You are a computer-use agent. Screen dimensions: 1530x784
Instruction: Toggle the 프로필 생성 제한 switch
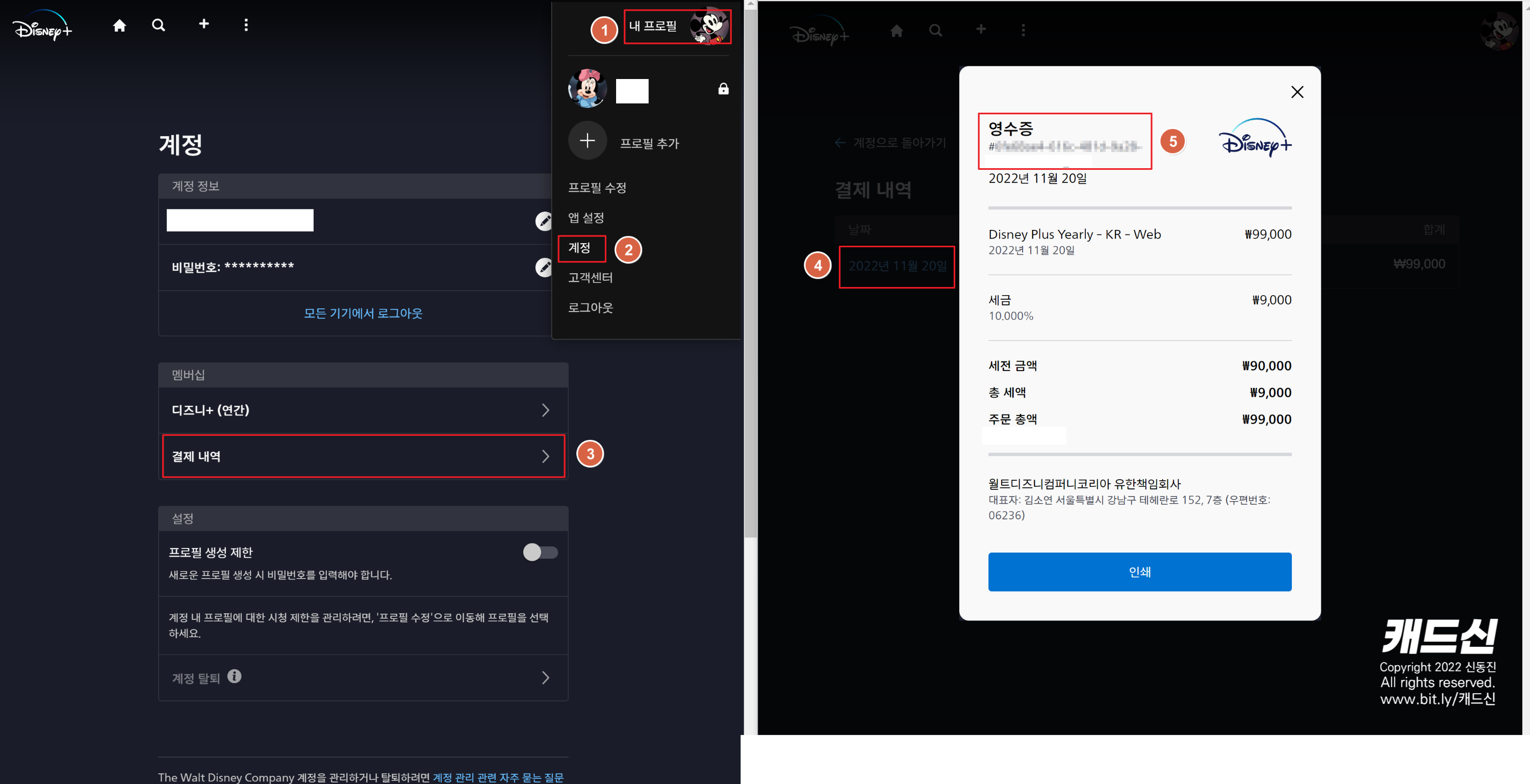(x=540, y=553)
